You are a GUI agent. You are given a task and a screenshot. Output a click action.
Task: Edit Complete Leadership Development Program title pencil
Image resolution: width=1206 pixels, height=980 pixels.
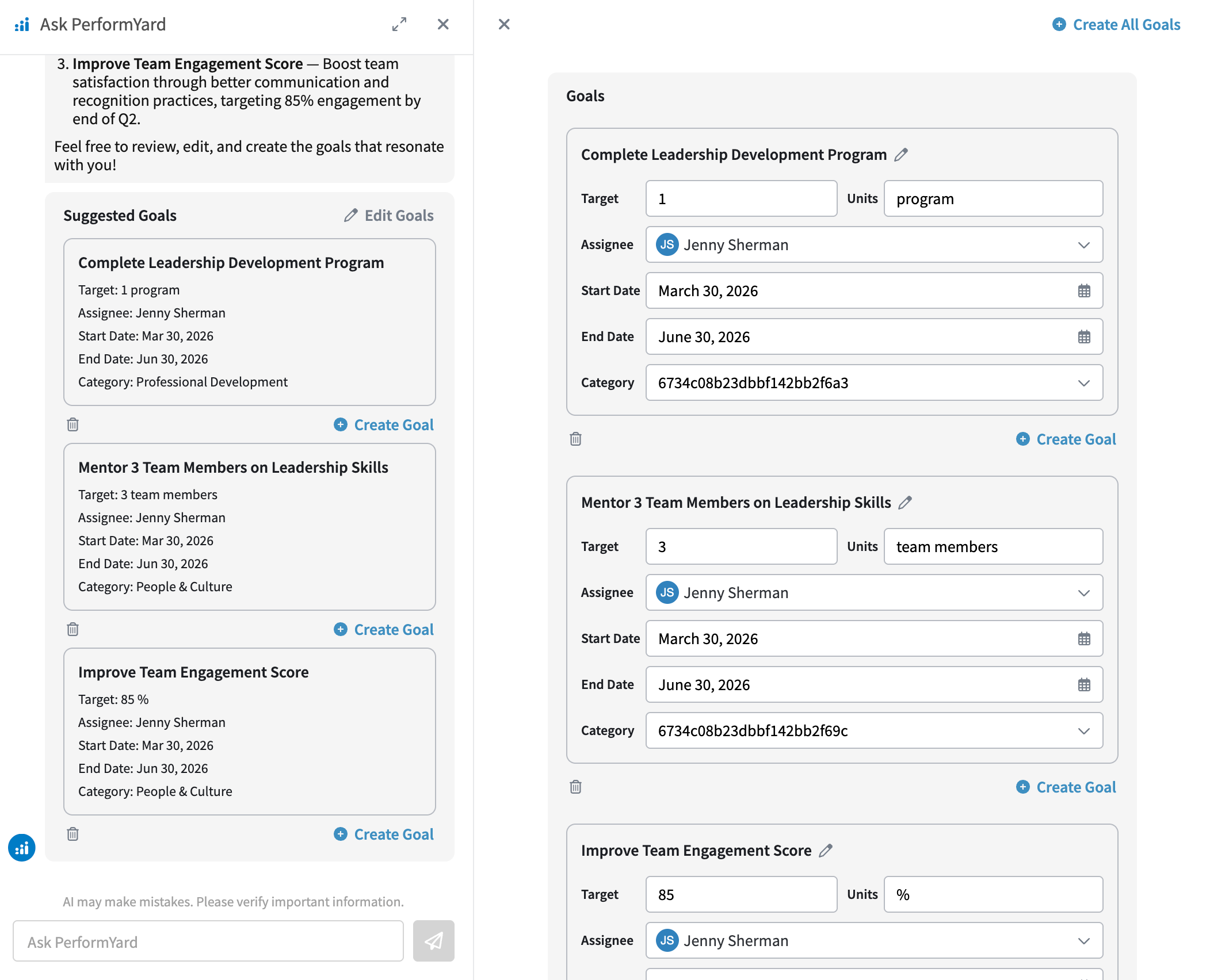click(901, 155)
